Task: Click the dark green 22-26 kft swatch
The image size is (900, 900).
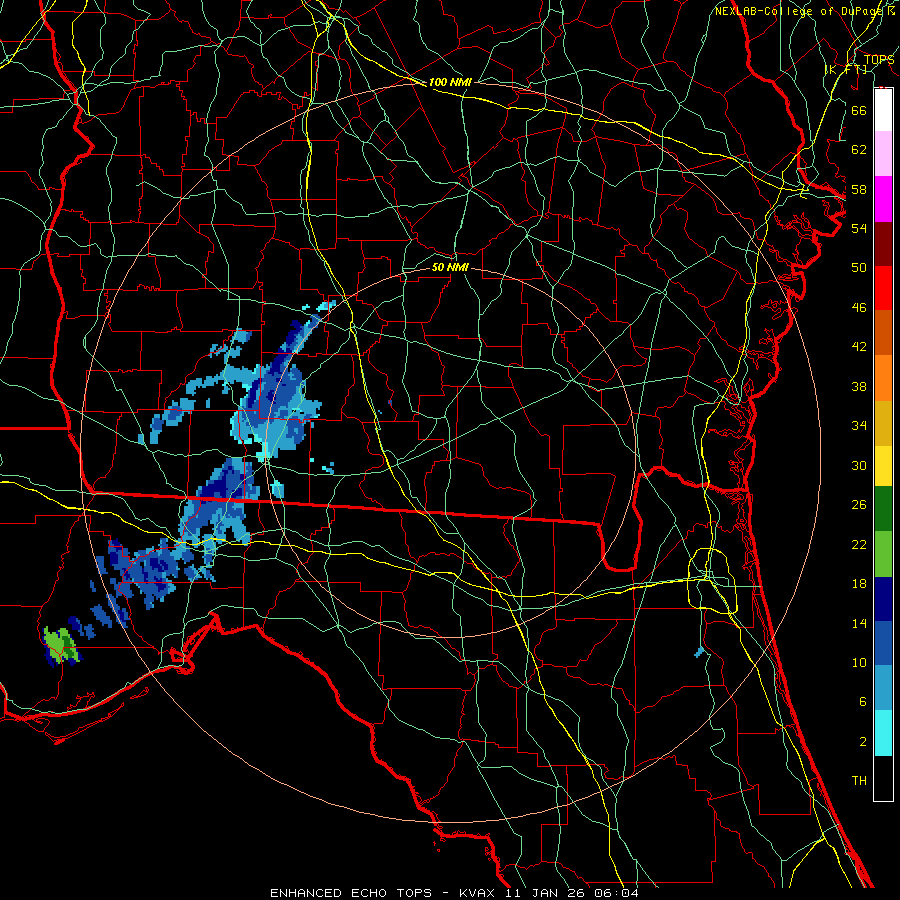Action: point(883,509)
